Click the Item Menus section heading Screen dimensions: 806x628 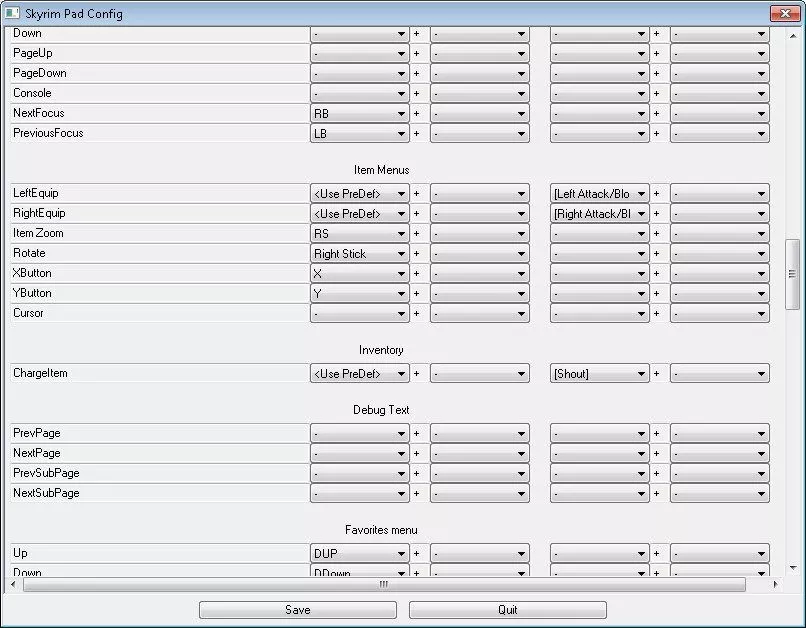click(x=381, y=170)
